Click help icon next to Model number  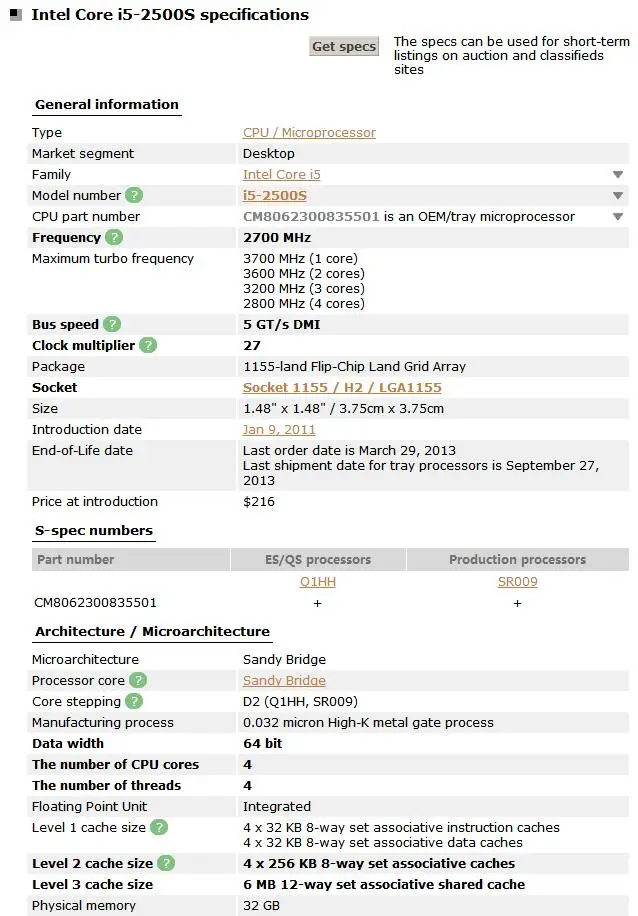point(134,196)
